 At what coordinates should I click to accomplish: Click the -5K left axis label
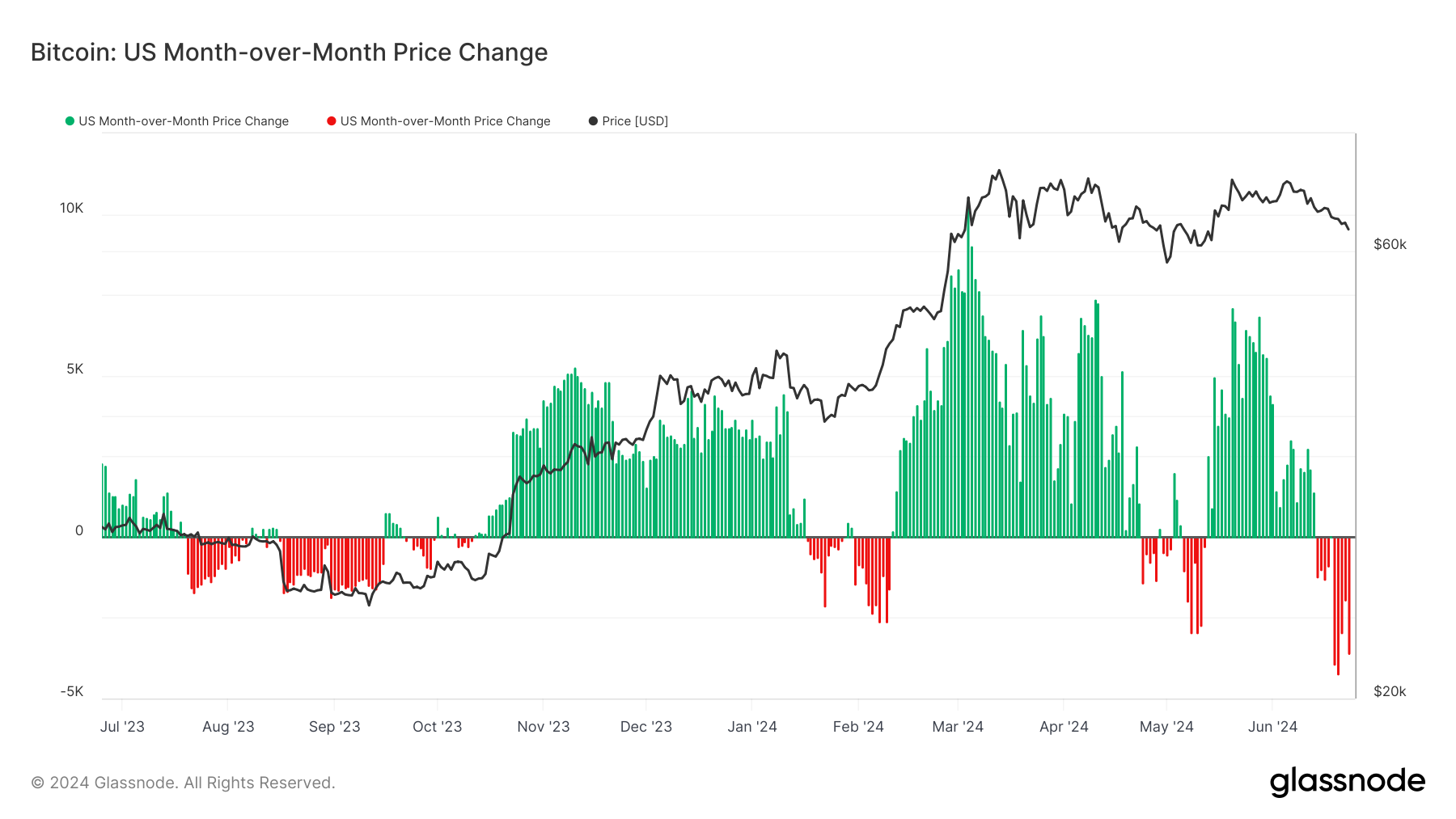pyautogui.click(x=71, y=692)
